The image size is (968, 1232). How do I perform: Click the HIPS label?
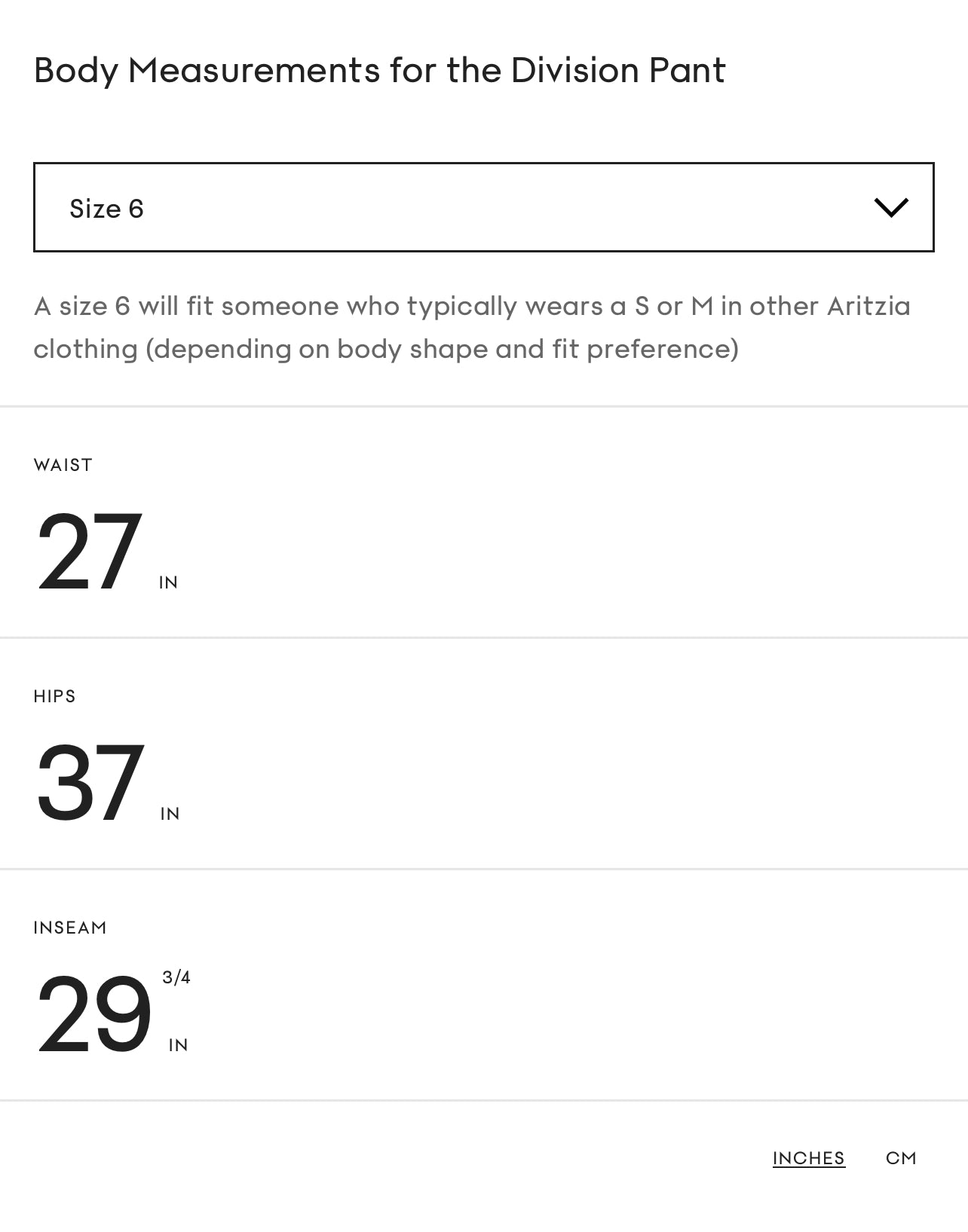[55, 696]
